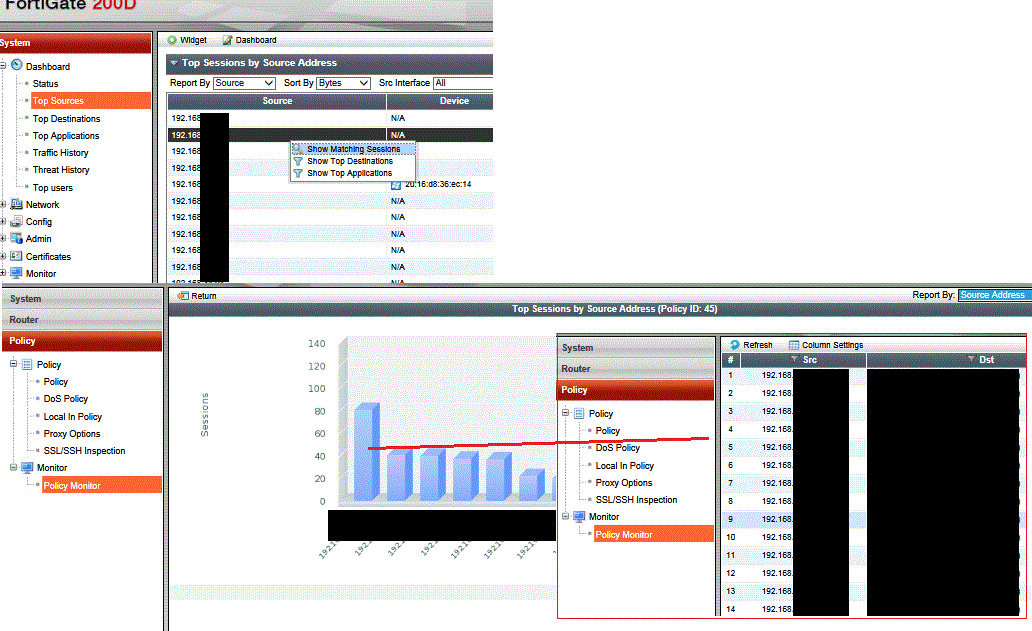
Task: Select Show Top Destinations menu entry
Action: coord(349,161)
